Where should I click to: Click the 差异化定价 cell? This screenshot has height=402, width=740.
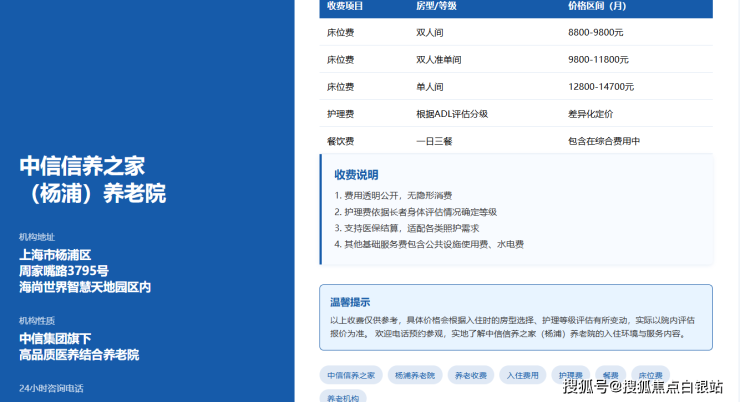pos(590,114)
